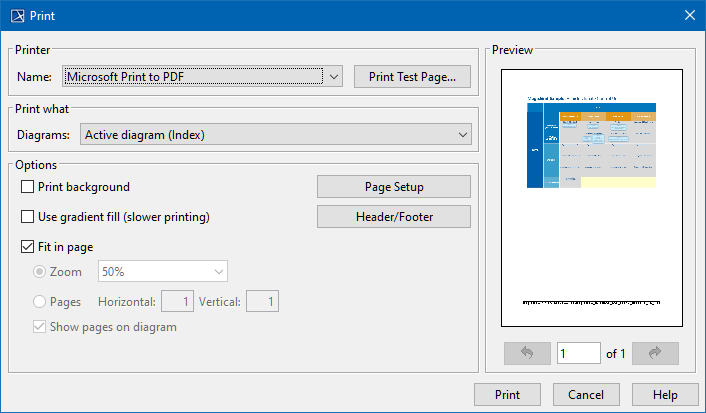Screen dimensions: 706x413
Task: Click the preview page number field
Action: (579, 353)
